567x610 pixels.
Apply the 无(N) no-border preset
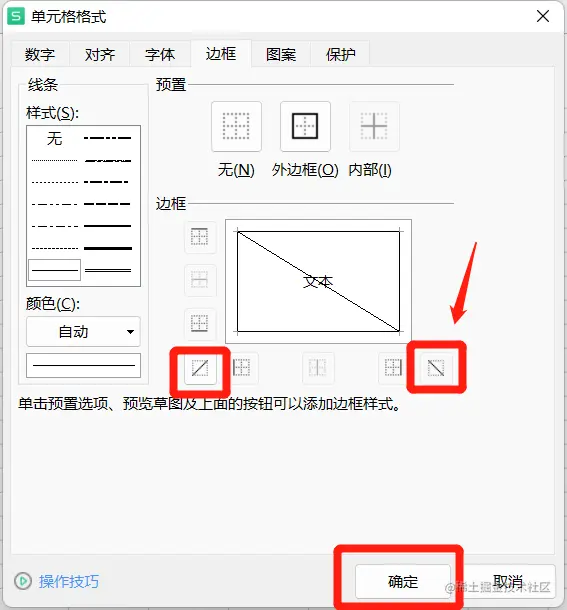click(236, 126)
